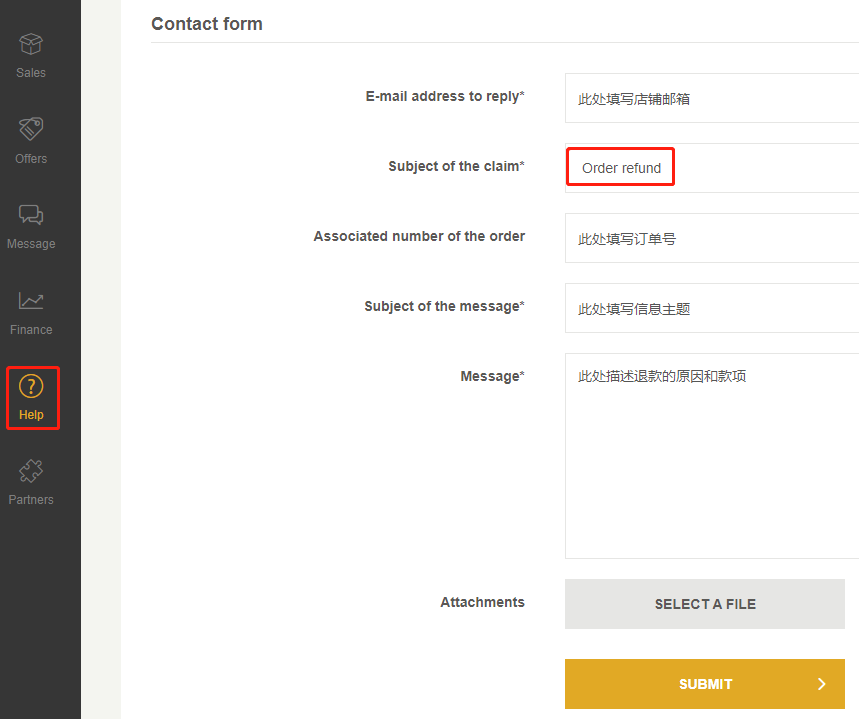Select the Partners text label in sidebar
Viewport: 859px width, 719px height.
coord(31,500)
